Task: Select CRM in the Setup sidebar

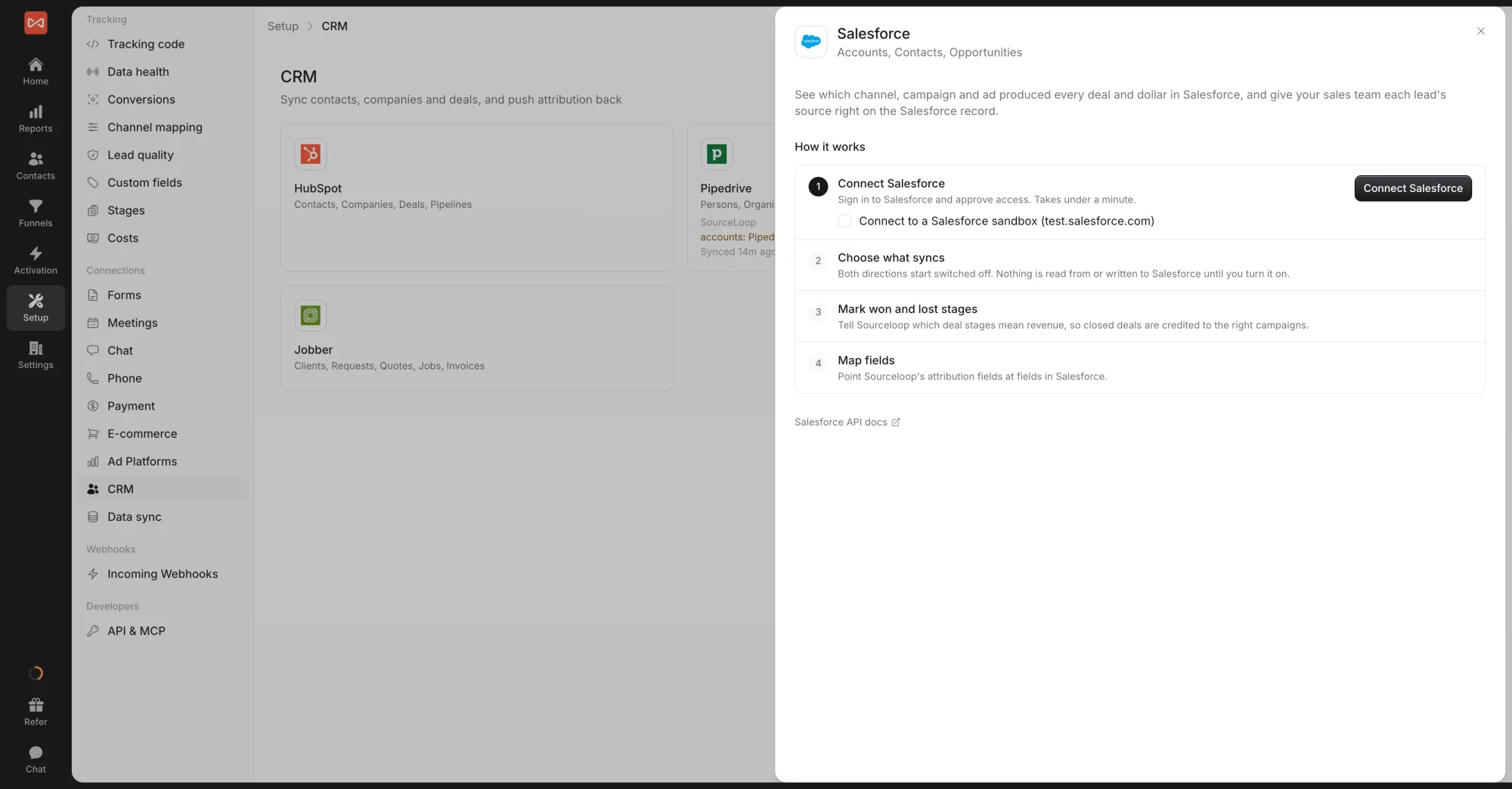Action: [x=163, y=489]
